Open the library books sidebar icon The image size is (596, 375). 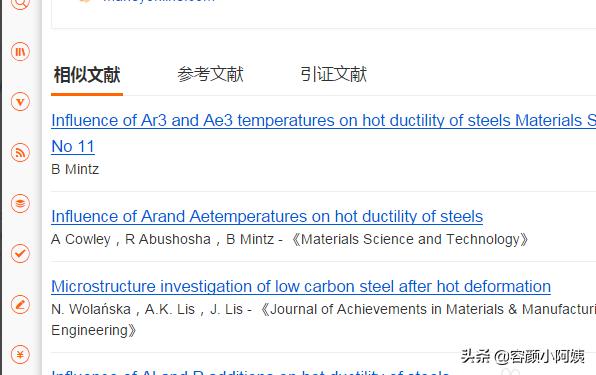[x=20, y=51]
